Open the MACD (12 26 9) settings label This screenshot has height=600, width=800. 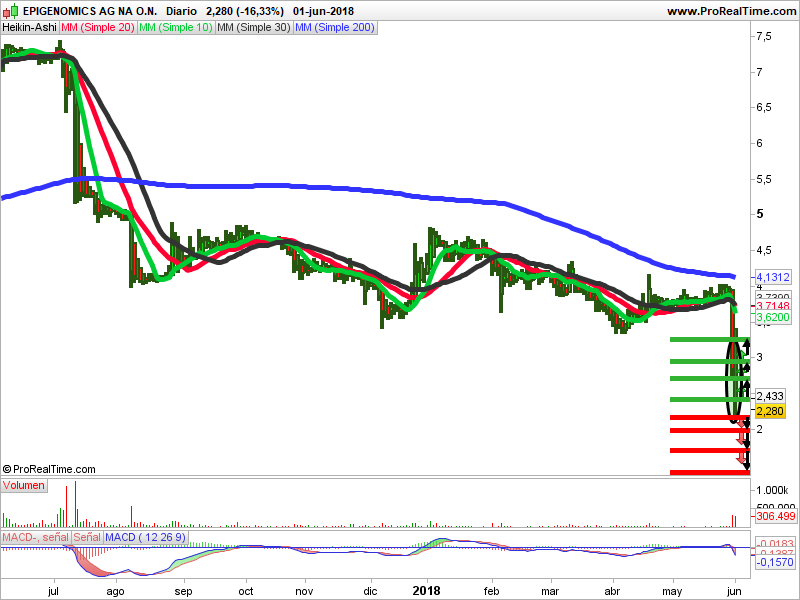click(x=145, y=537)
